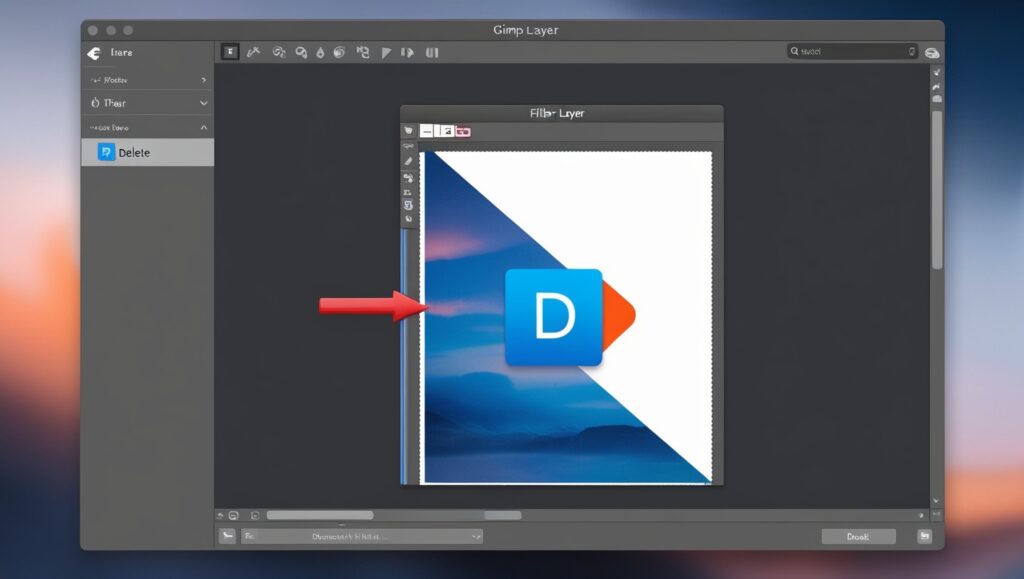This screenshot has width=1024, height=579.
Task: Clear the search field using its end button
Action: pyautogui.click(x=912, y=51)
